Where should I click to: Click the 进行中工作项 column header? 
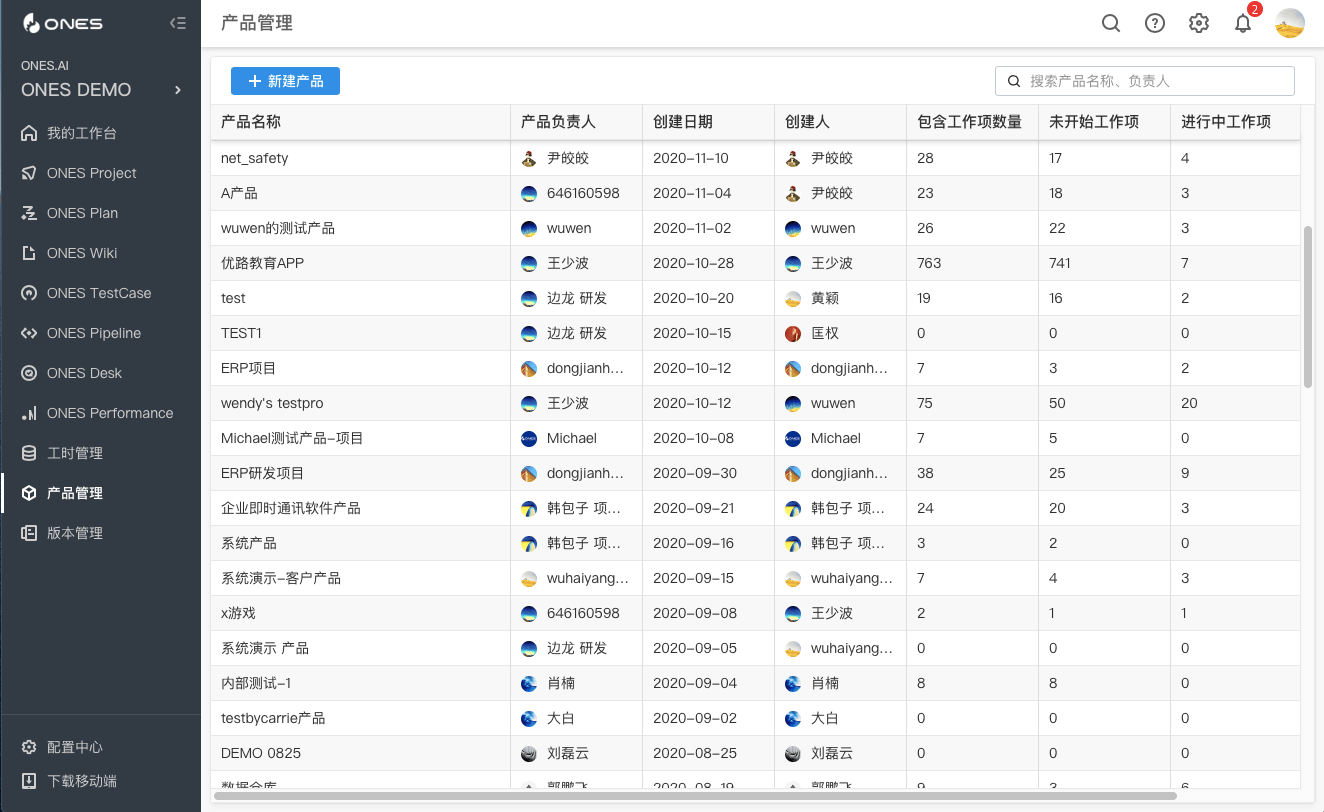coord(1226,122)
